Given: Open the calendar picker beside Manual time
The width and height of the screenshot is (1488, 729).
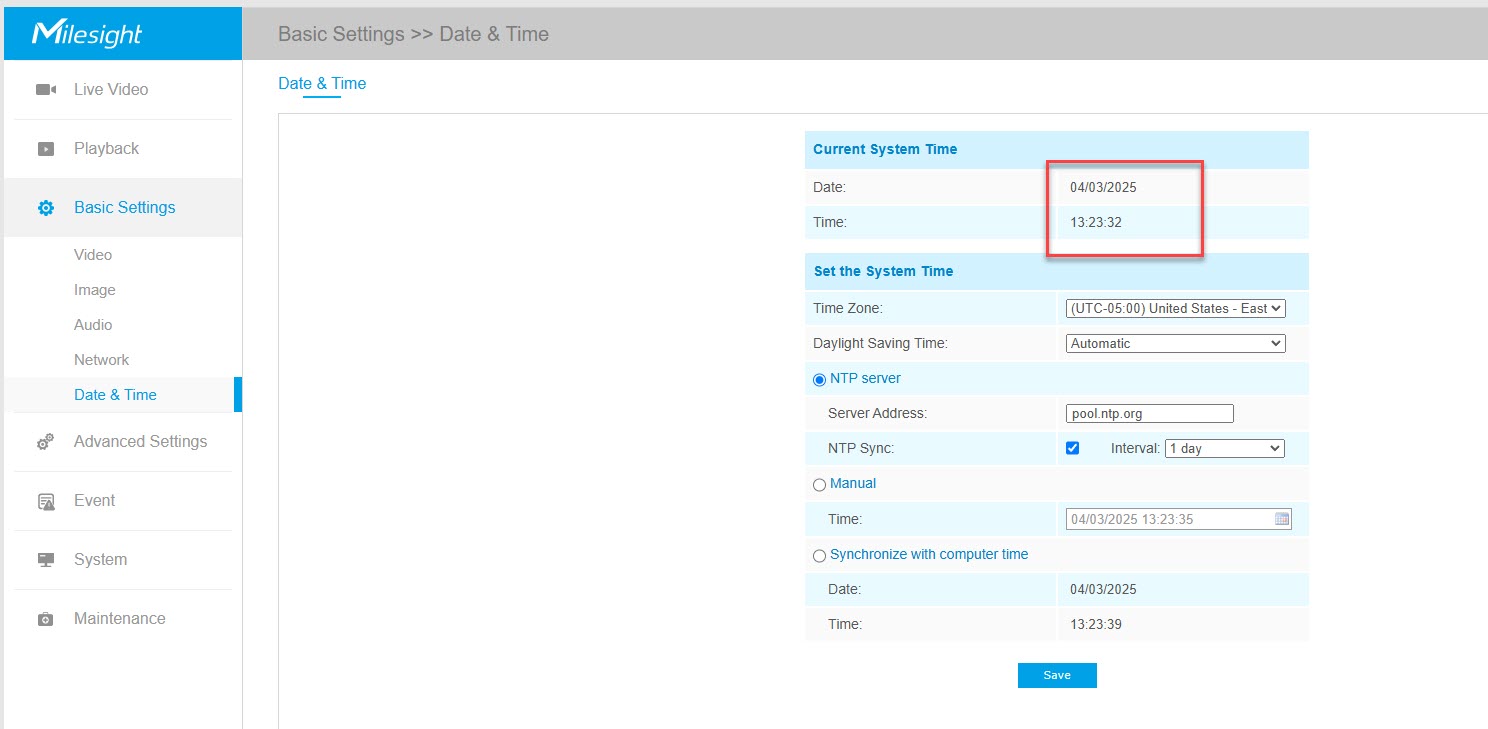Looking at the screenshot, I should pyautogui.click(x=1283, y=518).
